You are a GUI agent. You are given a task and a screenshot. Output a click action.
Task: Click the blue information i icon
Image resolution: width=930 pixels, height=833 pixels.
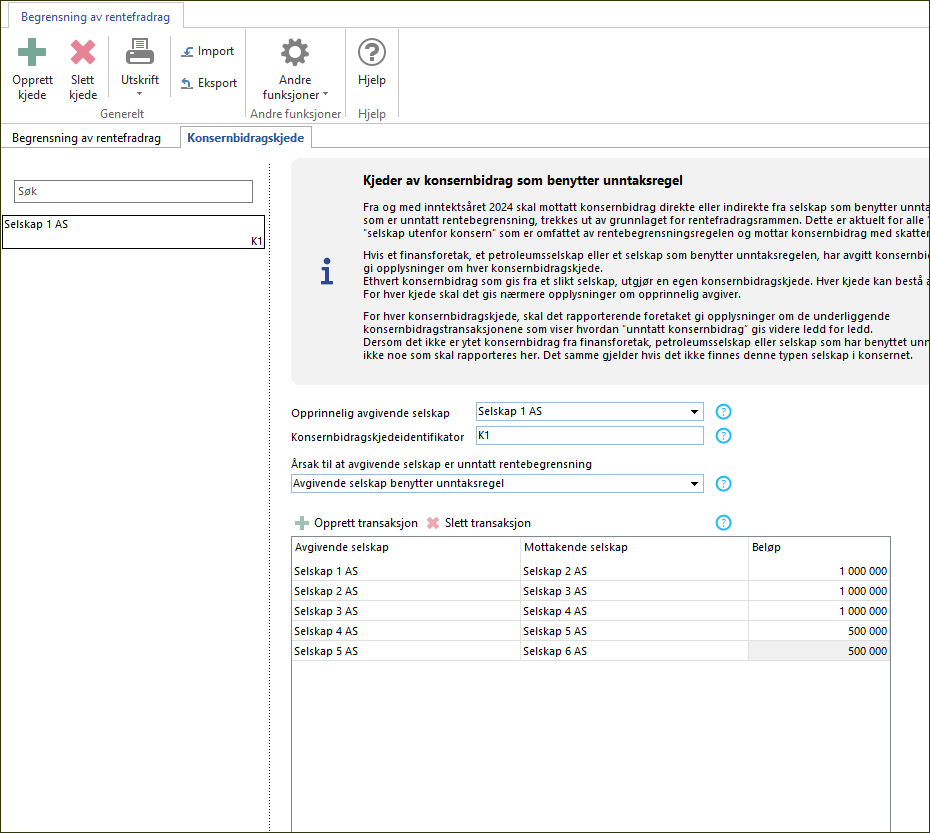327,271
